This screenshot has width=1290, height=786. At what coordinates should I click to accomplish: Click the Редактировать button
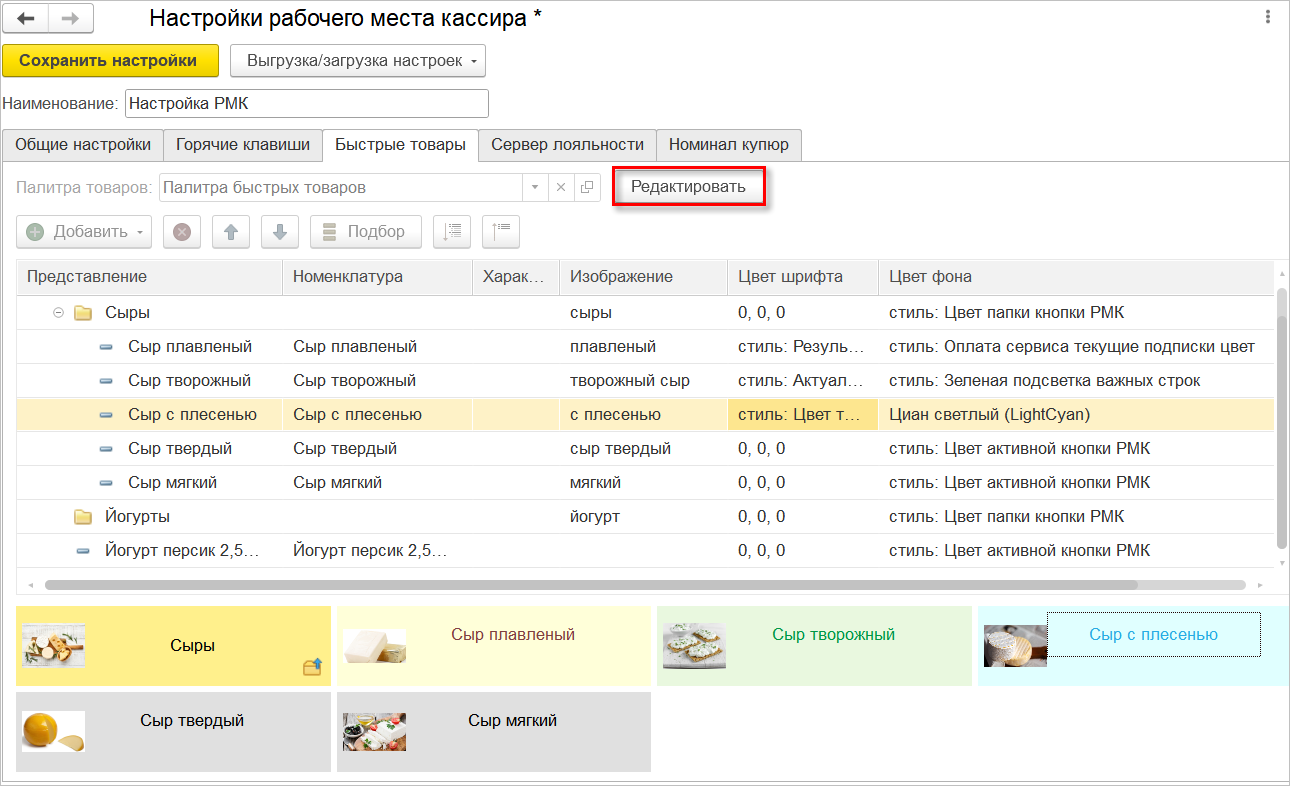(x=688, y=187)
